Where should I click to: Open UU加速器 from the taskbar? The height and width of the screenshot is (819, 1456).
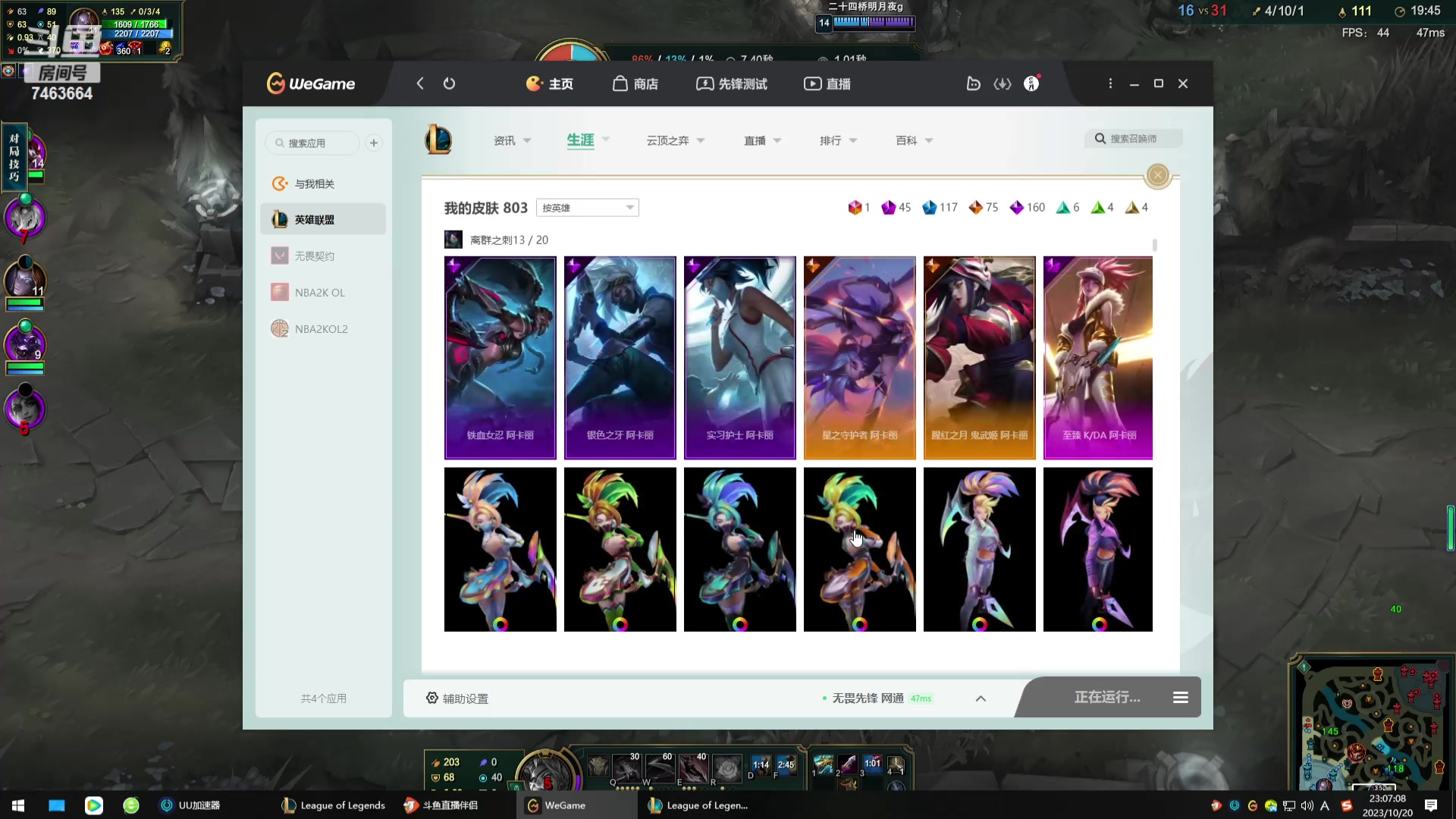tap(190, 805)
